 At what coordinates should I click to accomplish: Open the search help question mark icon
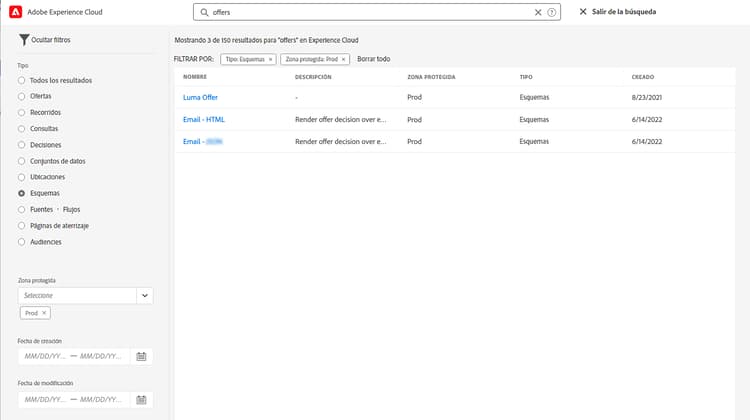point(551,12)
